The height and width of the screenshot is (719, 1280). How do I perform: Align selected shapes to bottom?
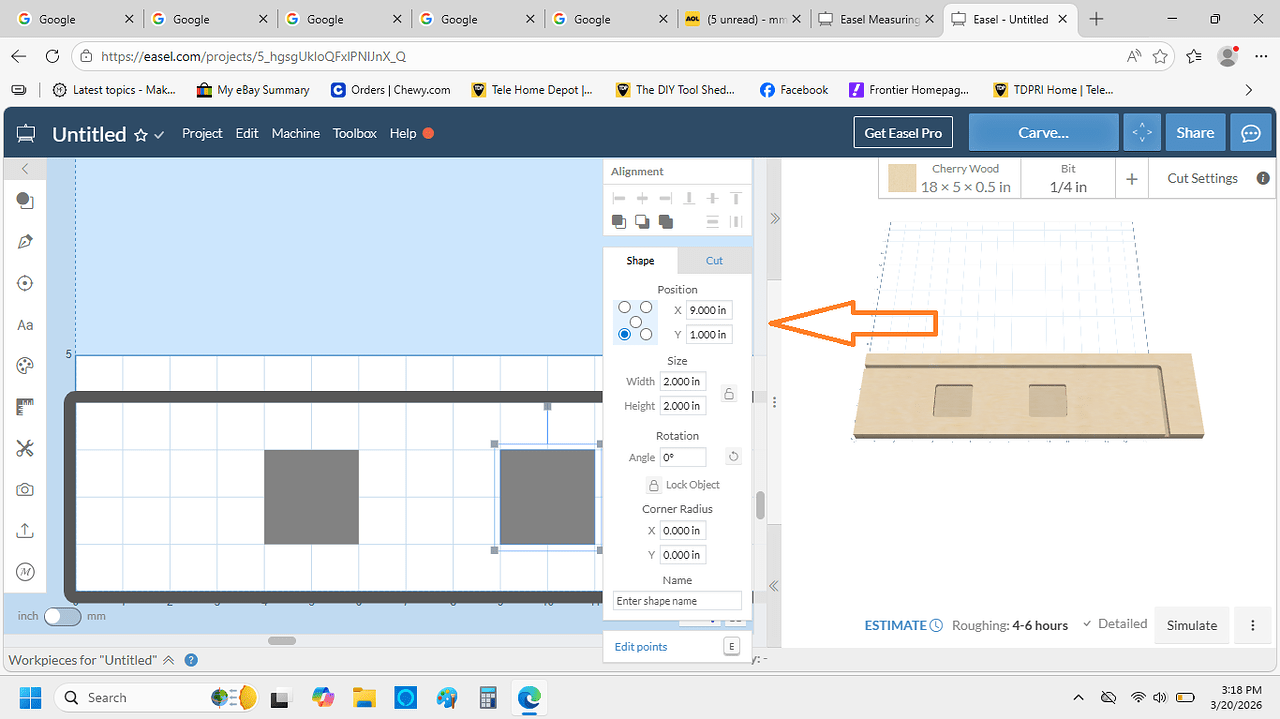coord(689,199)
